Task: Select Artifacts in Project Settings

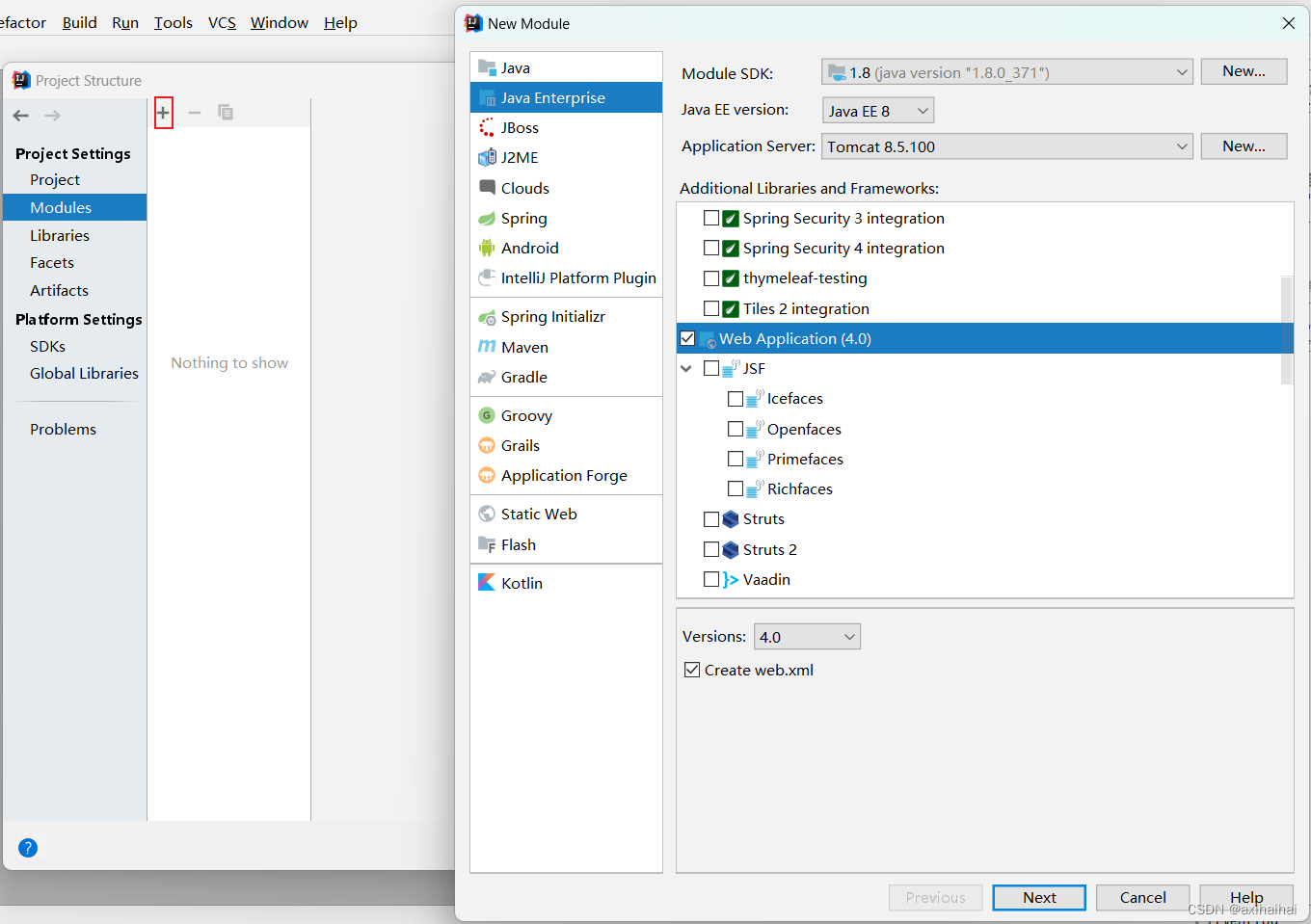Action: 59,290
